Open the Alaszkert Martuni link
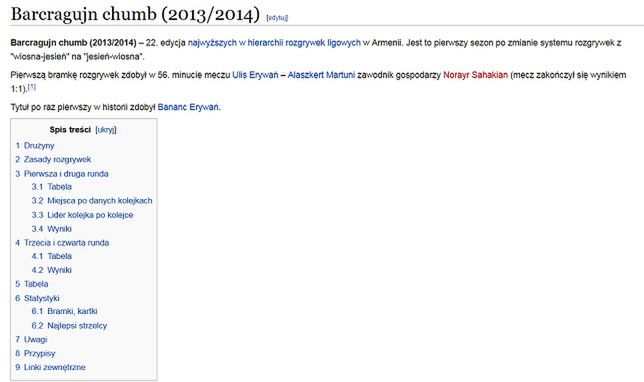Viewport: 644px width, 382px height. [x=321, y=75]
